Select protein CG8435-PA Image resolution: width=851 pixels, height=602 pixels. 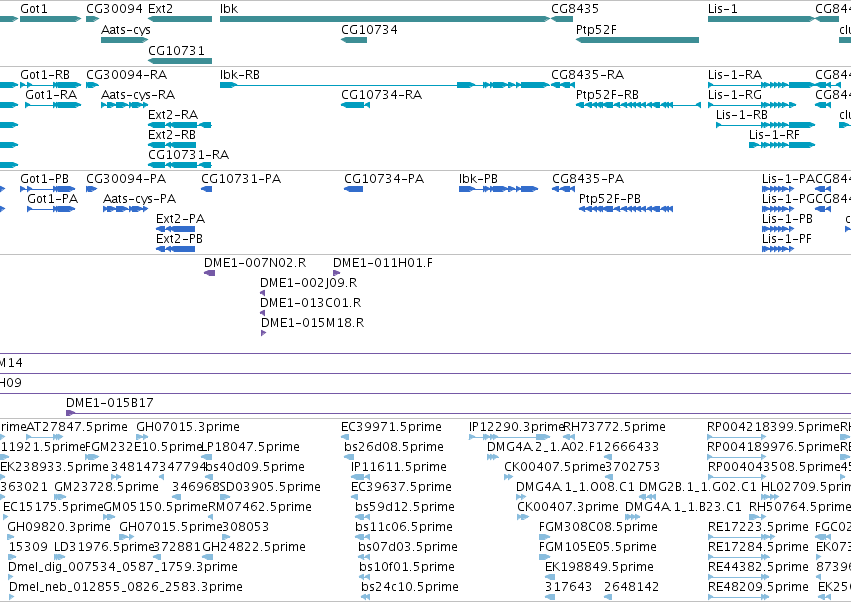(x=563, y=189)
